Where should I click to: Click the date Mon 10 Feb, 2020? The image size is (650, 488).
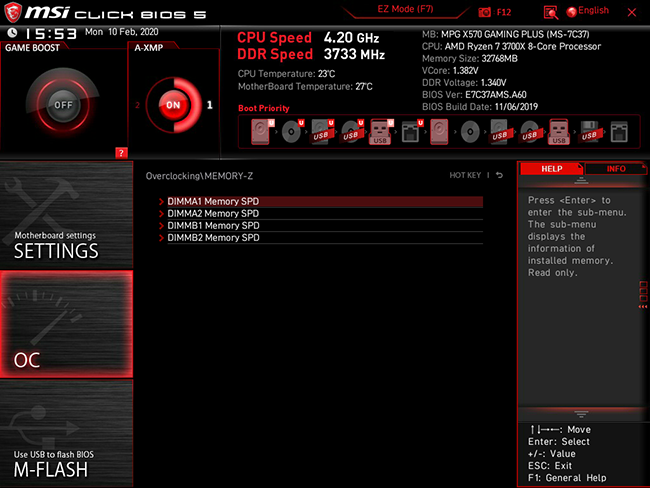(121, 32)
